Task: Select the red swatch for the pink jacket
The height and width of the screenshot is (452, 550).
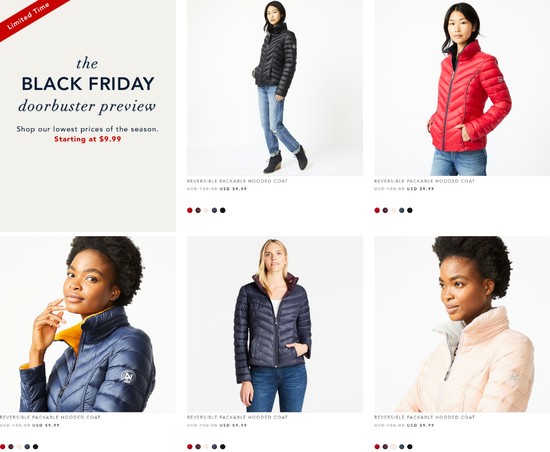Action: coord(377,447)
